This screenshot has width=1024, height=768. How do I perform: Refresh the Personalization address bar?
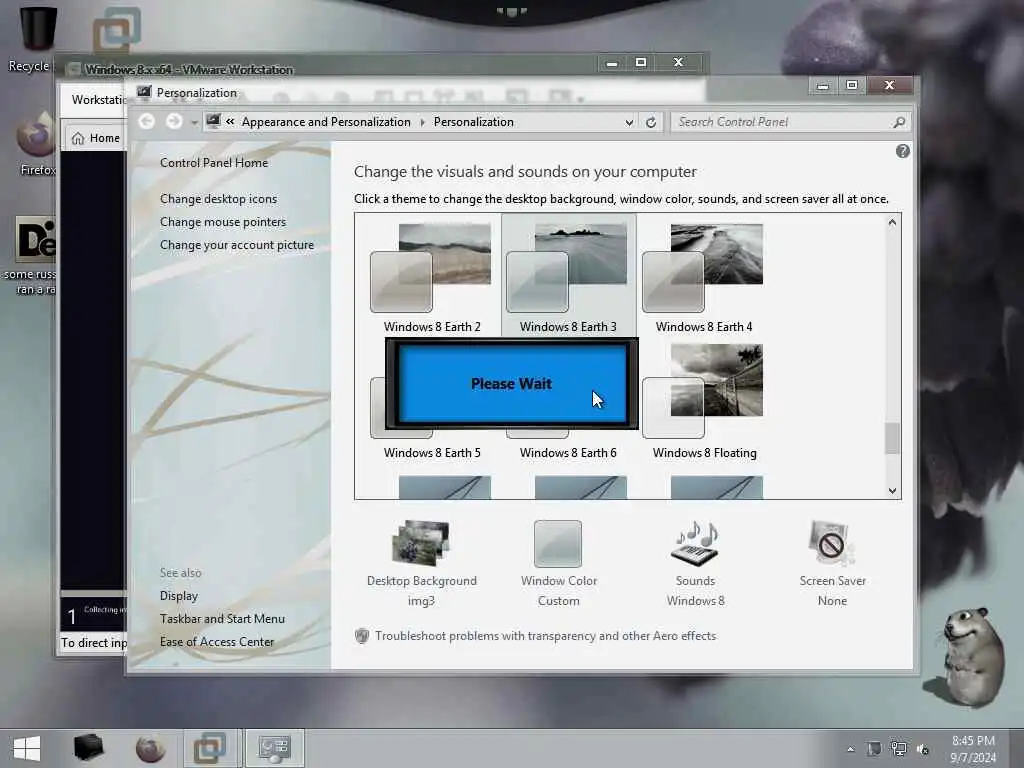(x=651, y=122)
